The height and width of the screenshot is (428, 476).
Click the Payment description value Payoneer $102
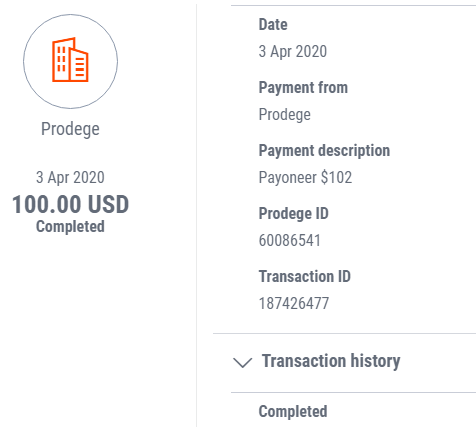[305, 177]
